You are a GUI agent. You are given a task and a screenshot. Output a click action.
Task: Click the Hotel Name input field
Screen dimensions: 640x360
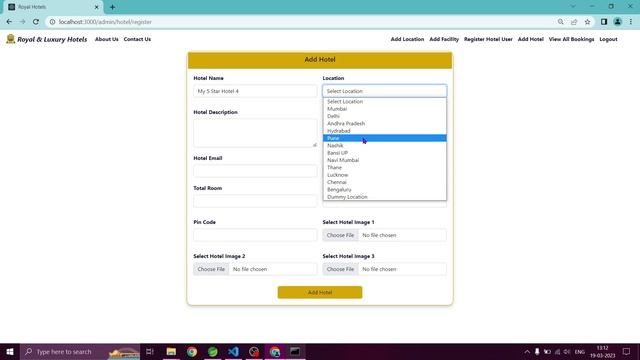(255, 91)
